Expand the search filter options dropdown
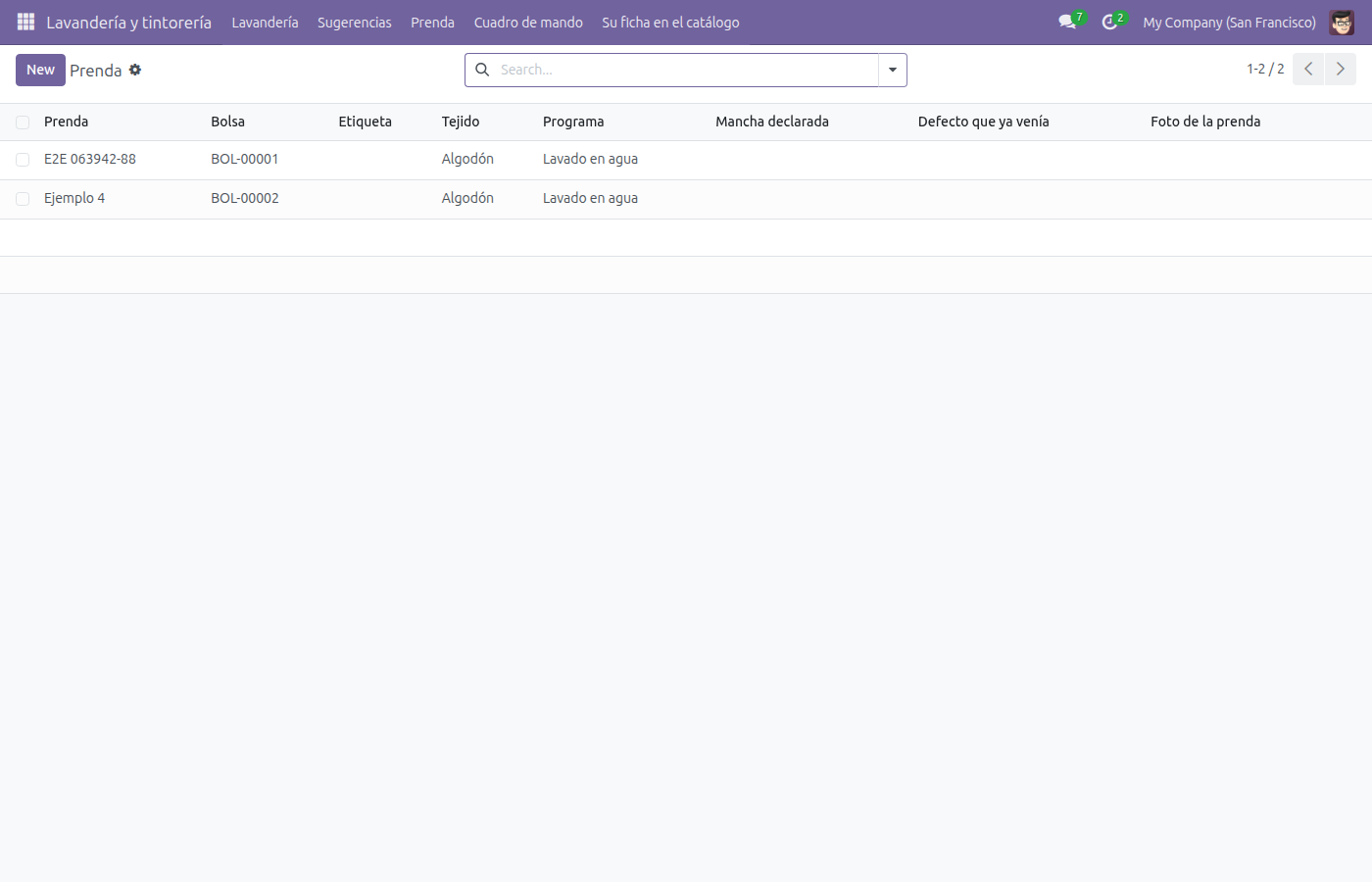 (x=893, y=70)
